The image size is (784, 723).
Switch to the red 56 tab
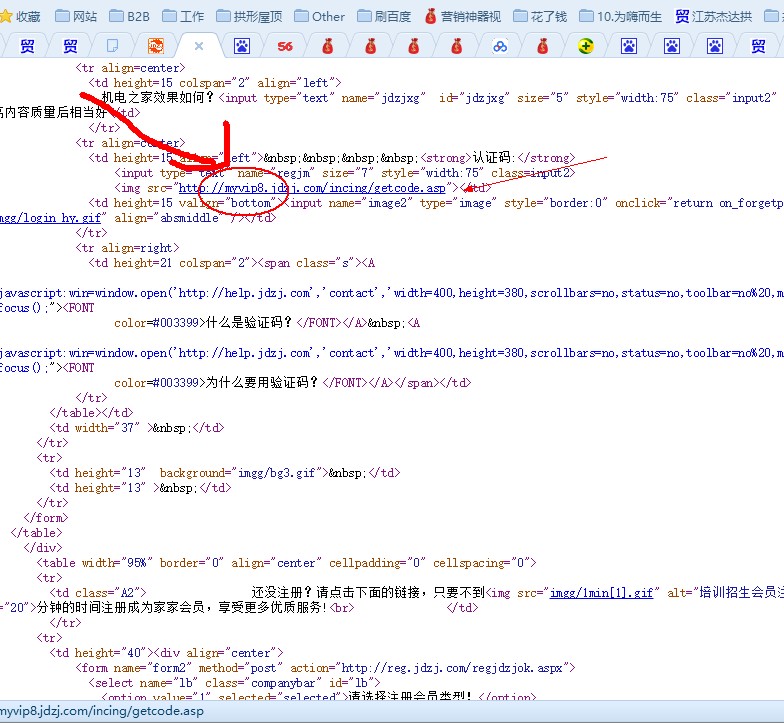(285, 46)
